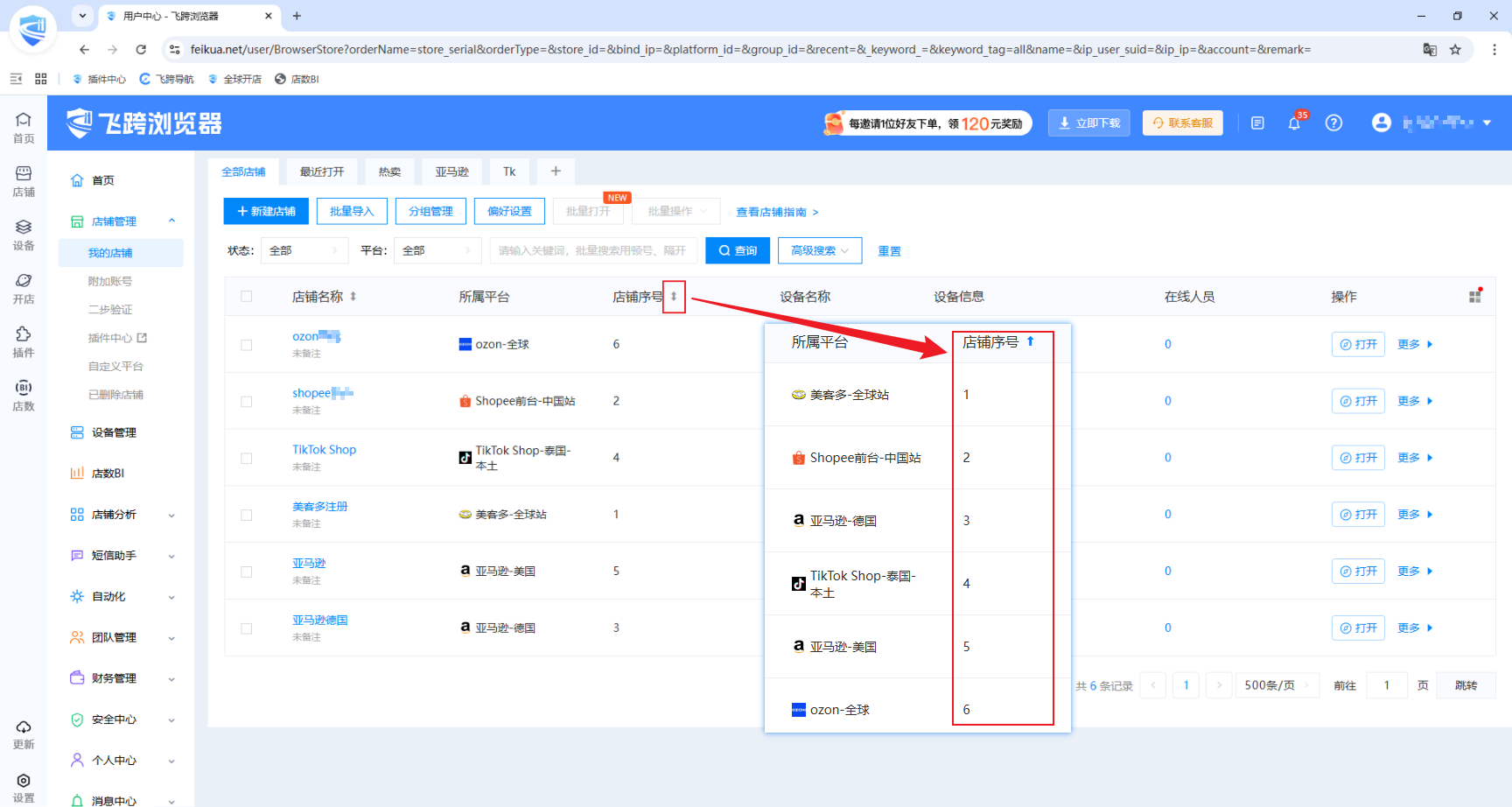1512x807 pixels.
Task: Open the 设置 gear icon in the left rail
Action: tap(24, 787)
